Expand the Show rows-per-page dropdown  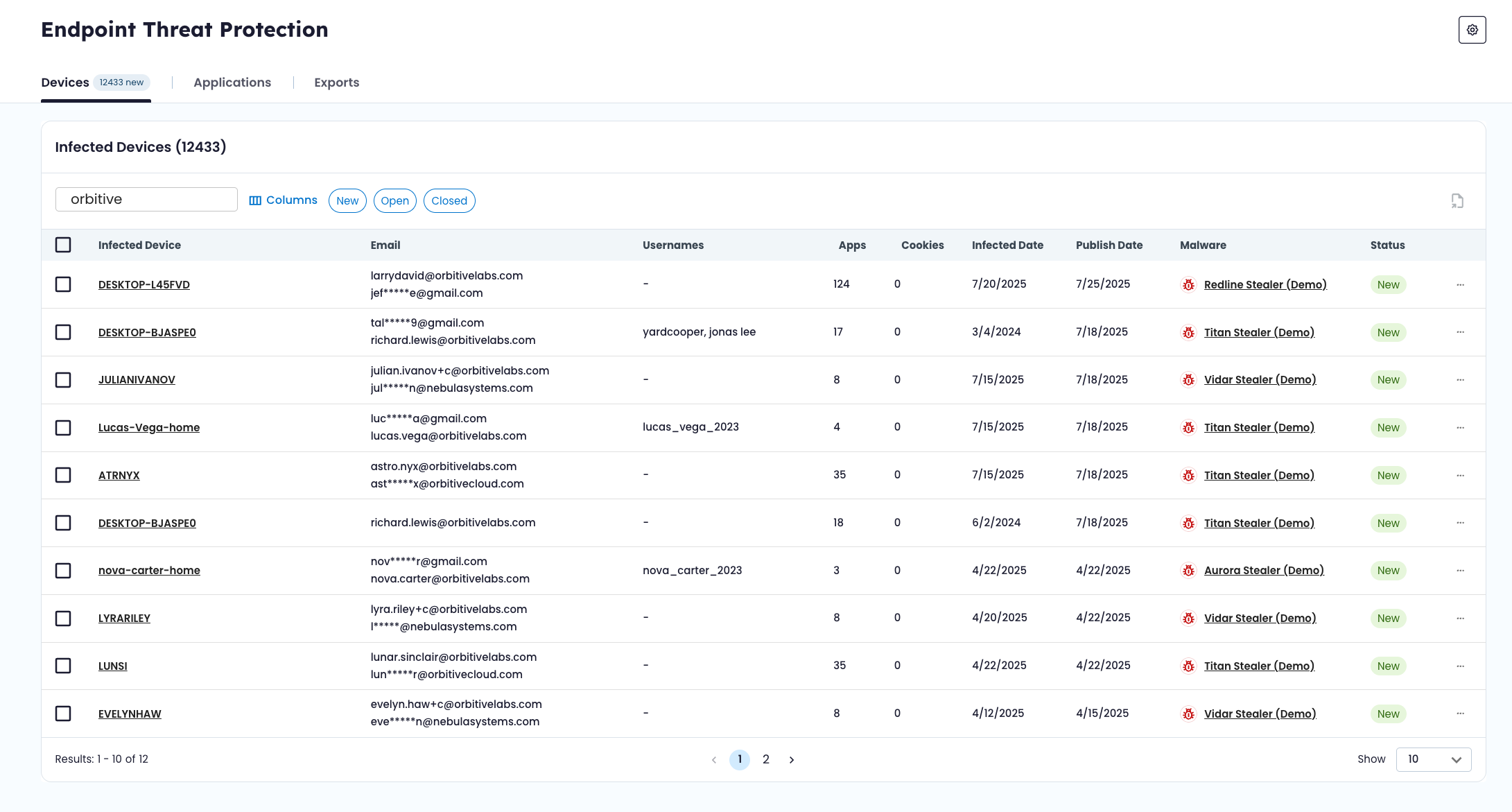pyautogui.click(x=1433, y=759)
